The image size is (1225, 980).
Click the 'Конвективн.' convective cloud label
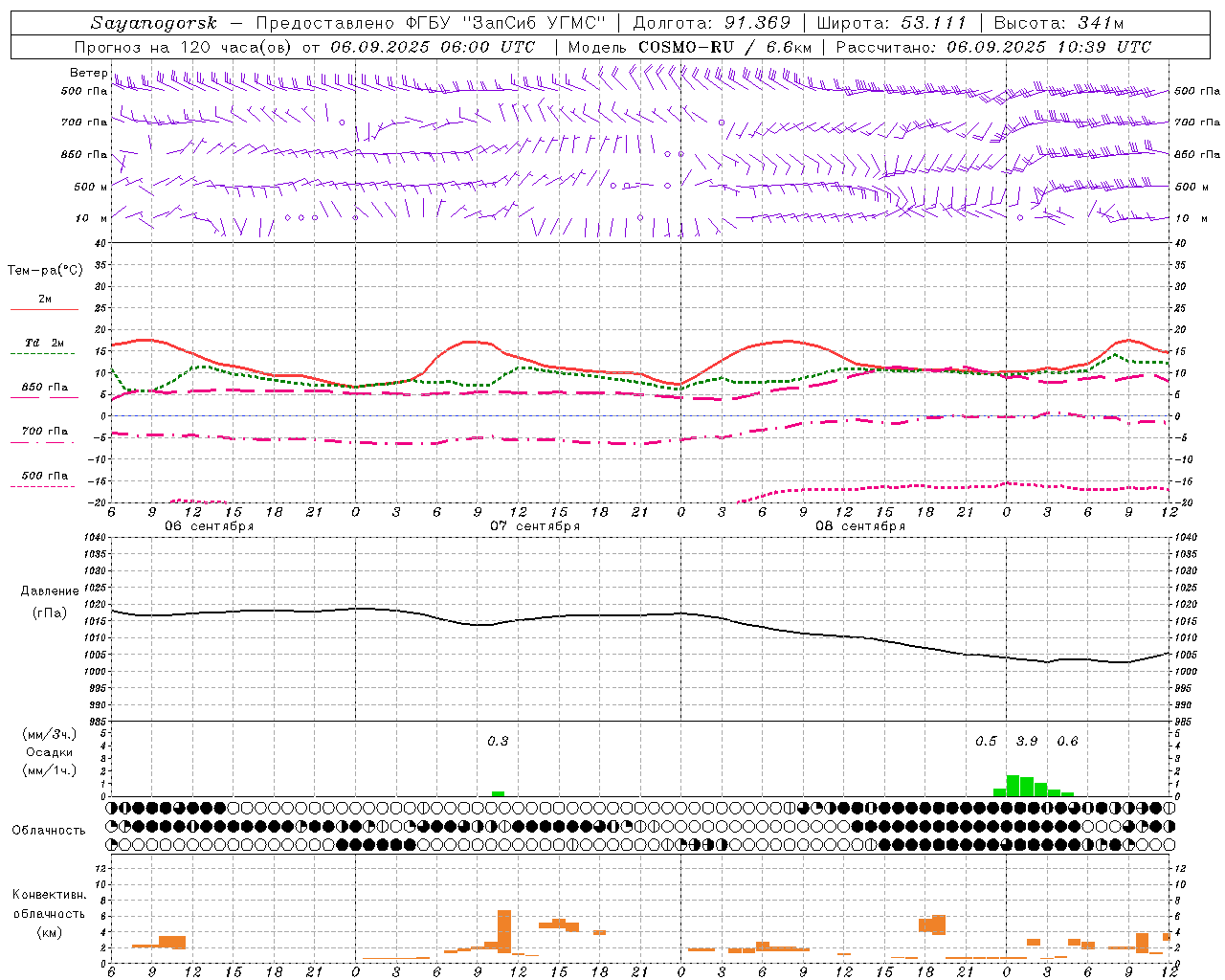[x=49, y=895]
